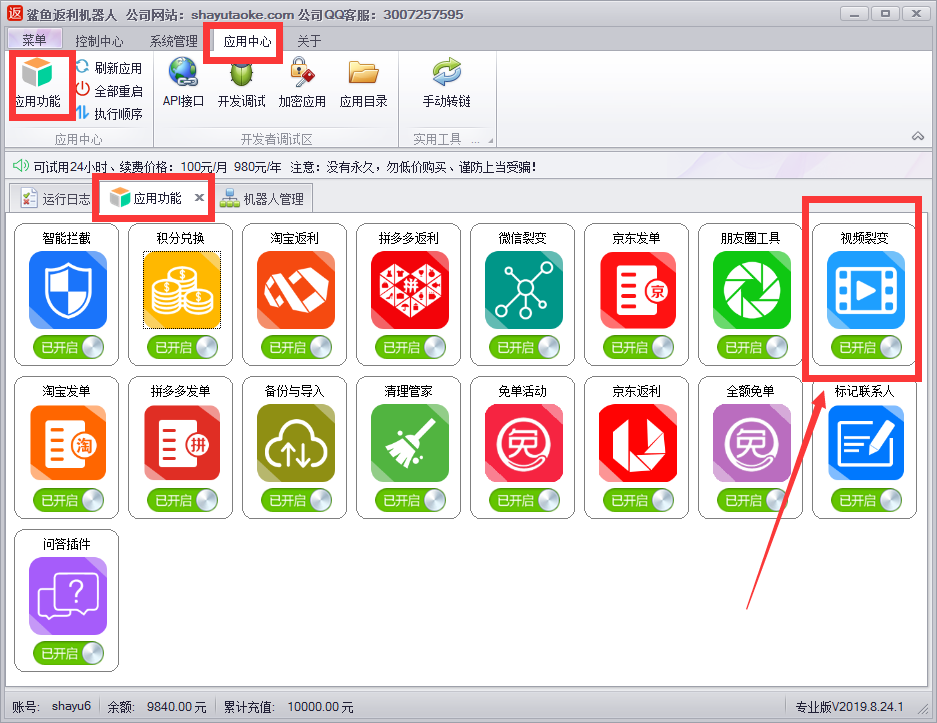
Task: Expand the 实用工具 group launcher
Action: click(x=490, y=140)
